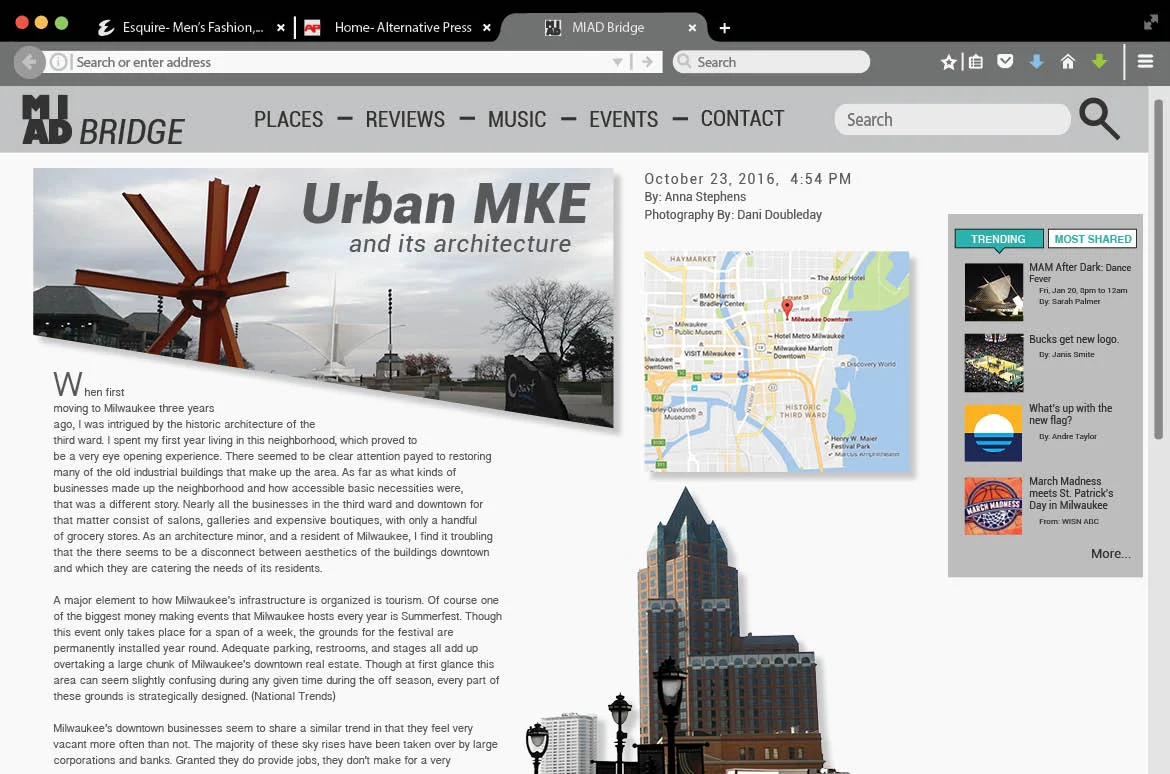
Task: Click Bucks get new logo headline
Action: coord(1074,339)
